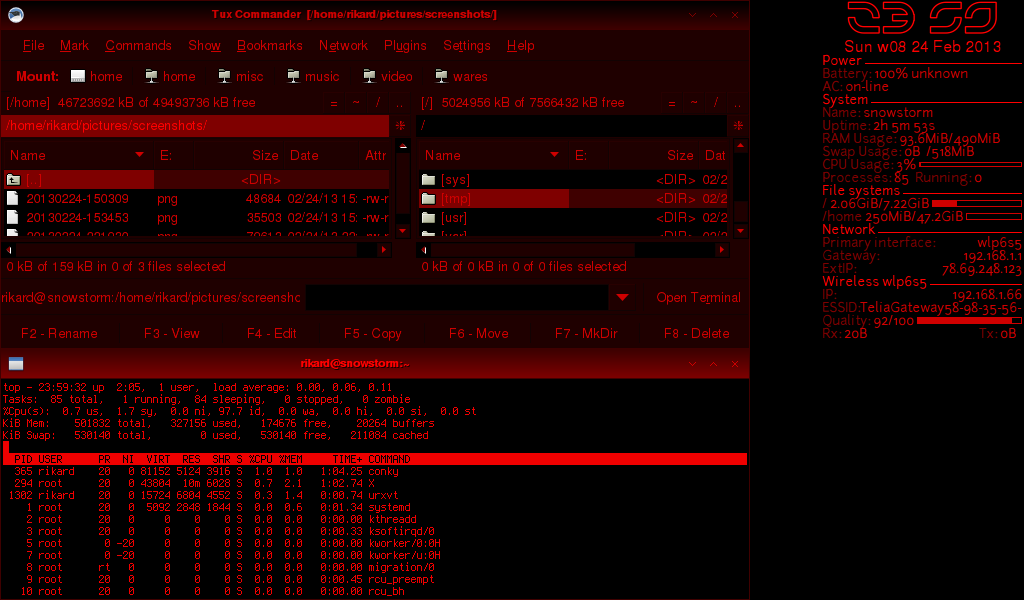
Task: Click the F4 - Edit button
Action: tap(272, 334)
